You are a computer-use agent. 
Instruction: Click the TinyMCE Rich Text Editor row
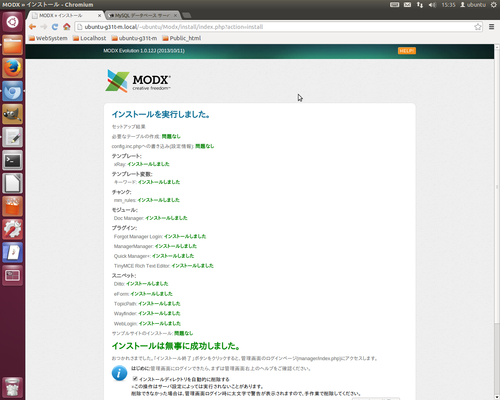[164, 266]
